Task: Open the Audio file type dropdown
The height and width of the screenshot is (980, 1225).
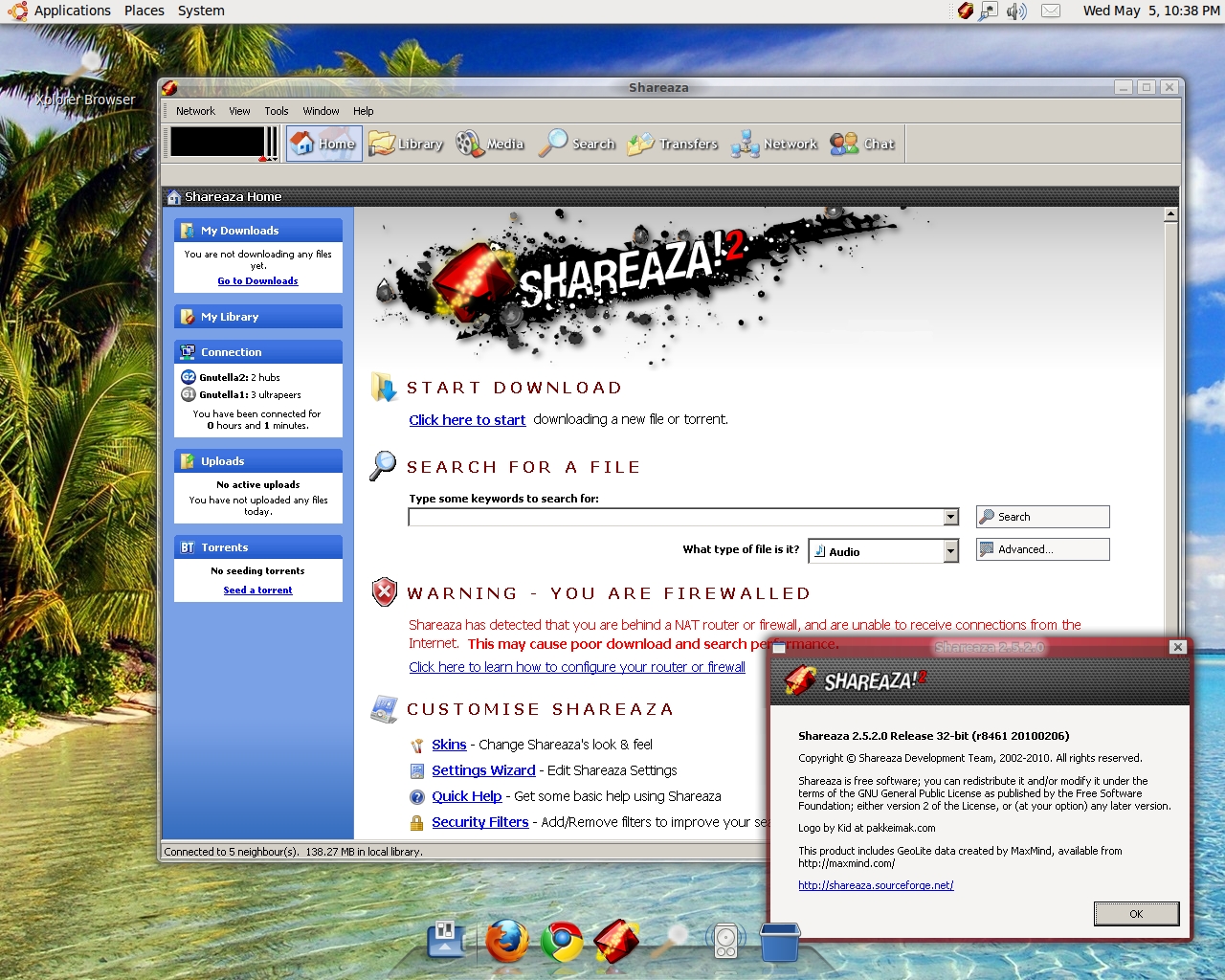Action: 950,551
